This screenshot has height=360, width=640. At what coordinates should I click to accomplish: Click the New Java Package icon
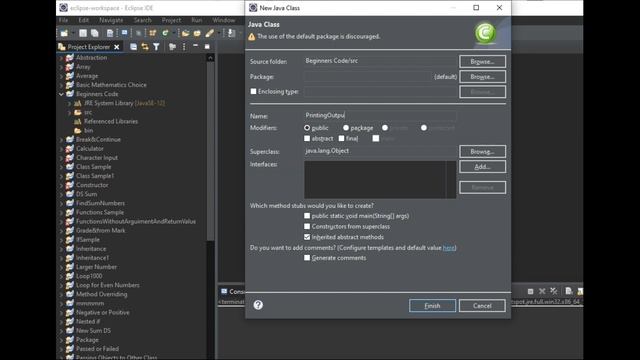[x=152, y=33]
